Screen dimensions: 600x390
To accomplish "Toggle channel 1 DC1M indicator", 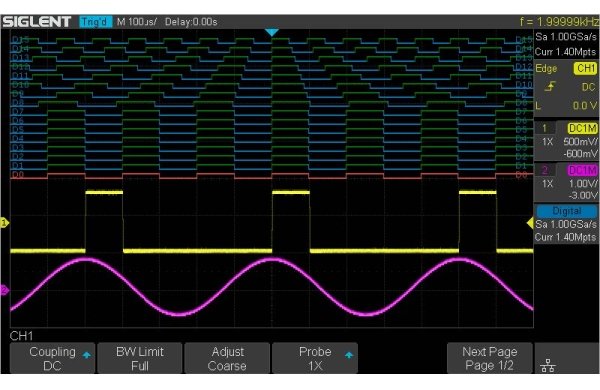I will 582,128.
